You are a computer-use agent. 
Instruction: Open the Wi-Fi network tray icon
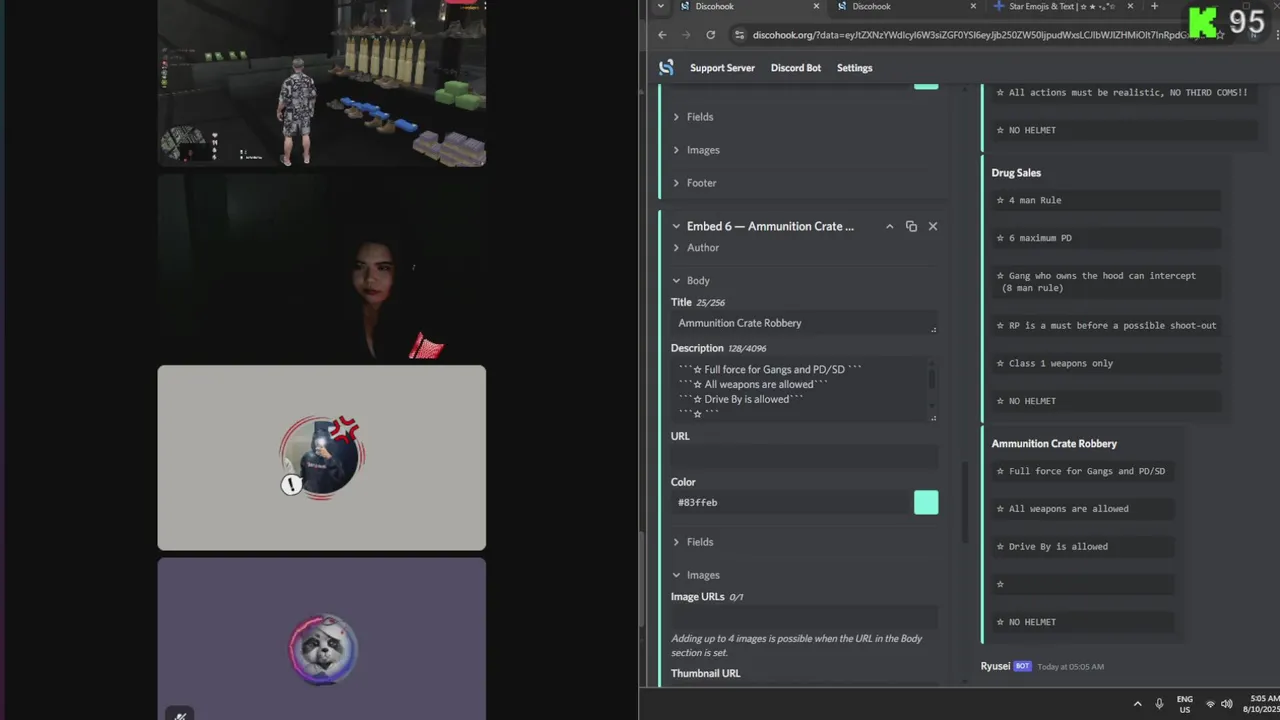[1210, 704]
